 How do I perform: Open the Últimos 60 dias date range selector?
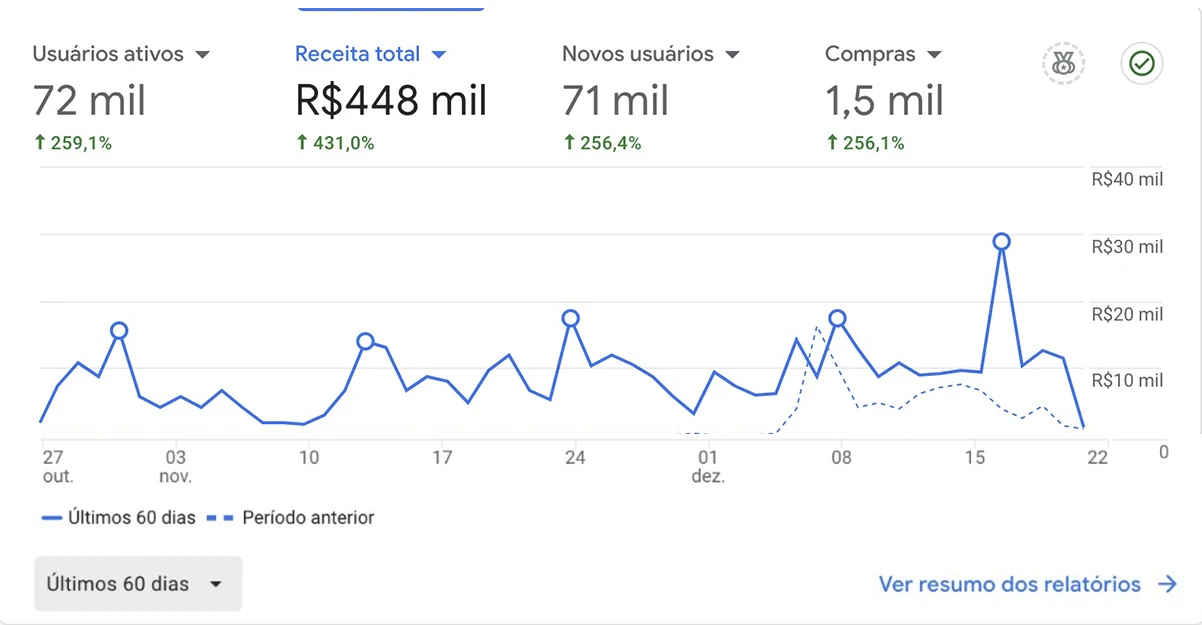coord(137,584)
